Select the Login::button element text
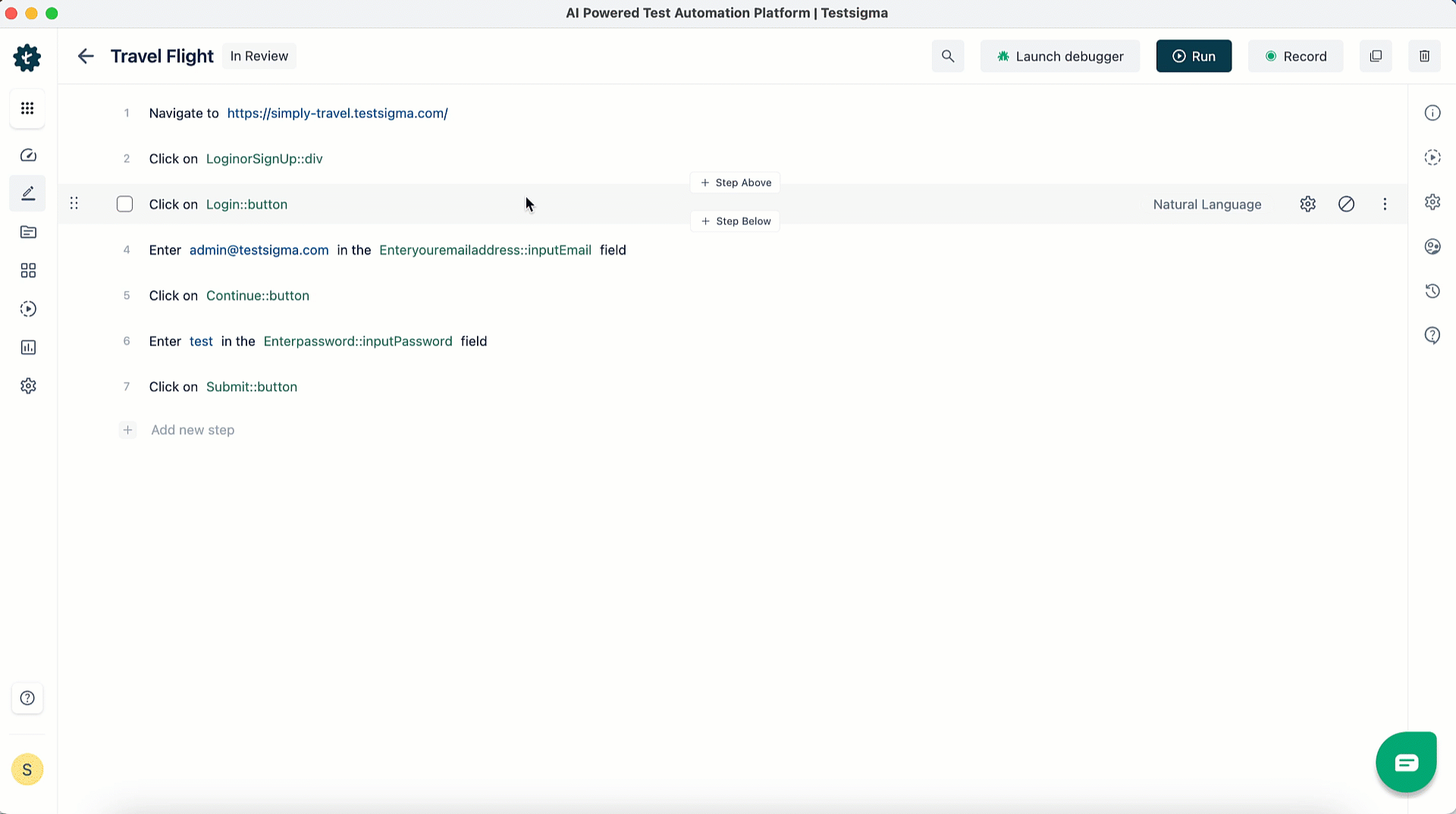Image resolution: width=1456 pixels, height=814 pixels. (246, 205)
